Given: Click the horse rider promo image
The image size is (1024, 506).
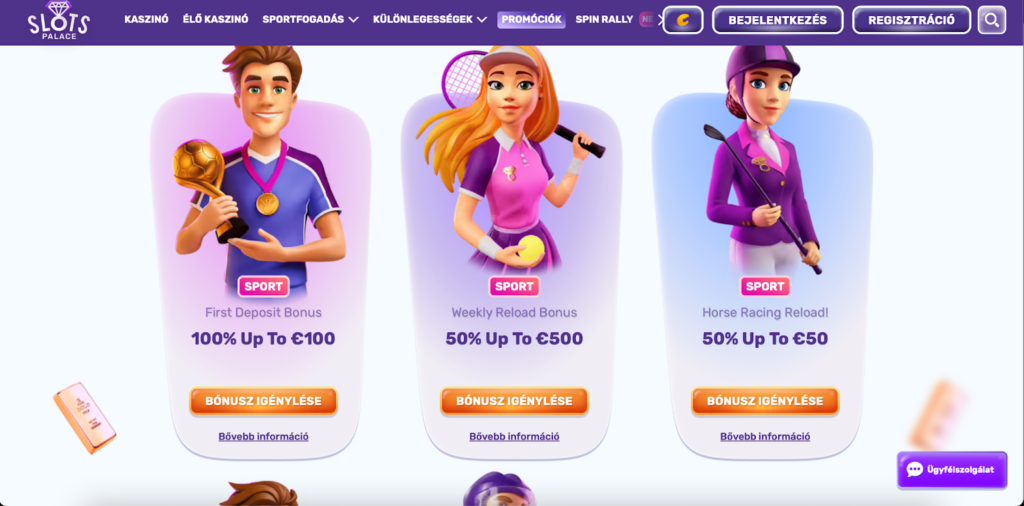Looking at the screenshot, I should 762,160.
